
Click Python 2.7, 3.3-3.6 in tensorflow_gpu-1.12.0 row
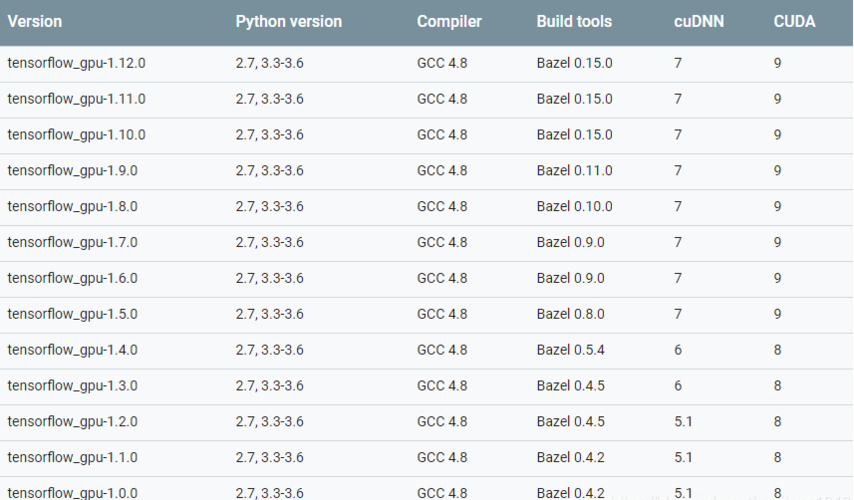click(x=269, y=63)
